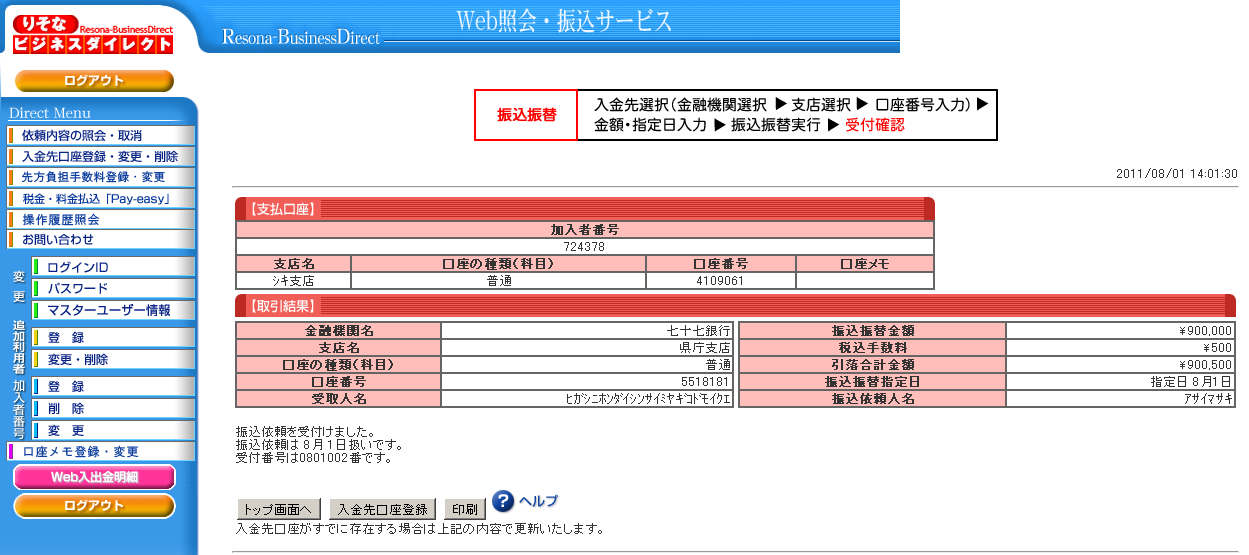Click the 振込振替 red-bordered label
The height and width of the screenshot is (555, 1249).
(x=526, y=115)
